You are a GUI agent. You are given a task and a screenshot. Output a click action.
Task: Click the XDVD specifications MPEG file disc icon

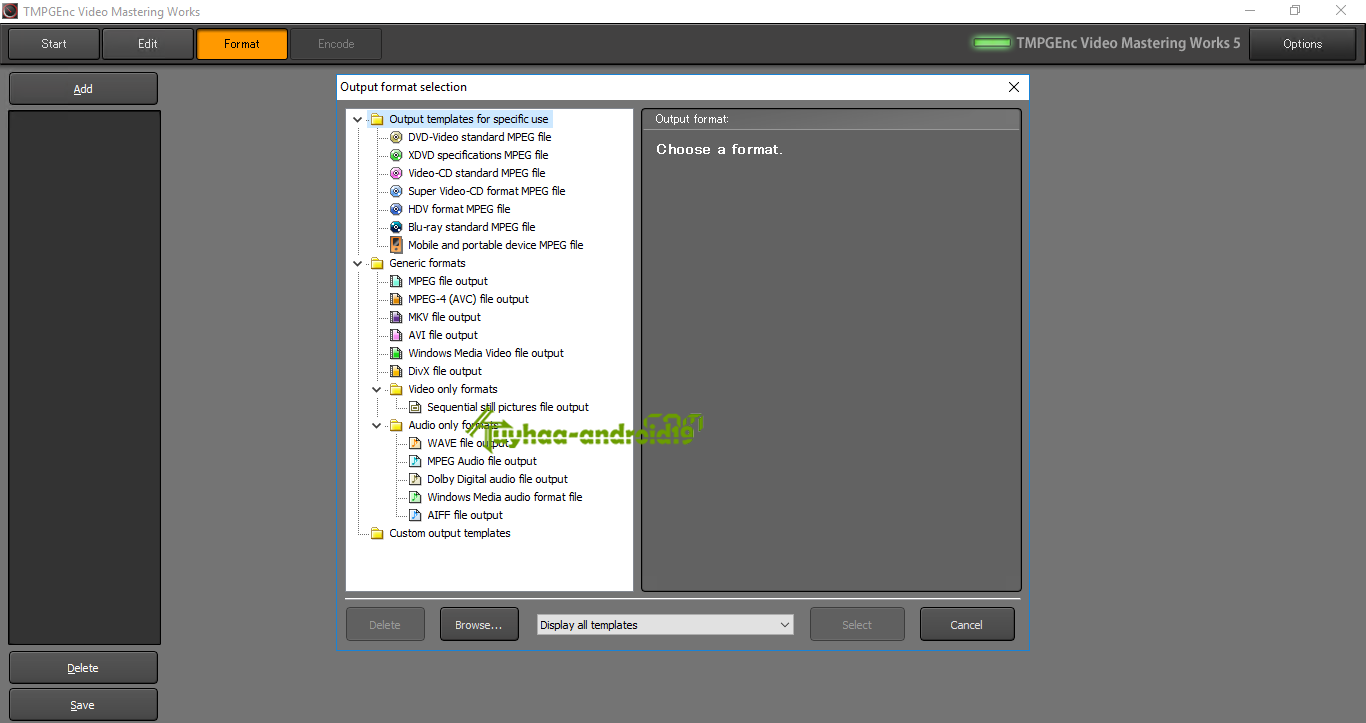pos(396,155)
